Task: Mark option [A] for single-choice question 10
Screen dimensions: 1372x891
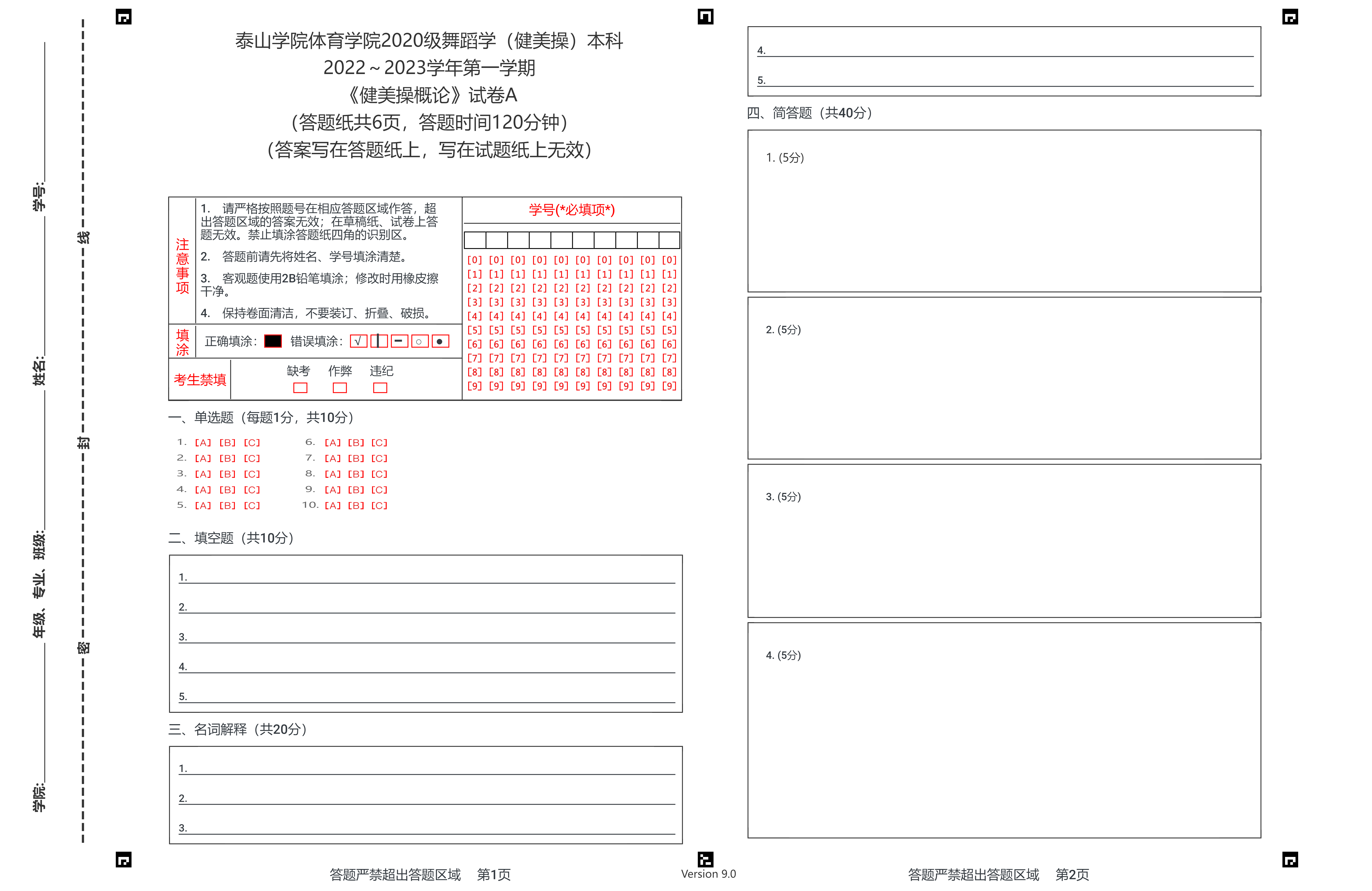Action: [333, 505]
